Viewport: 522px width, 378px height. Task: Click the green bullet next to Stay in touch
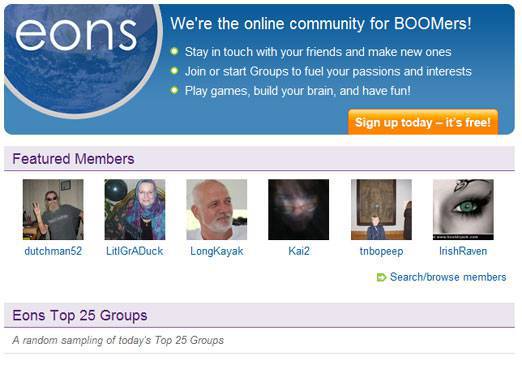174,51
